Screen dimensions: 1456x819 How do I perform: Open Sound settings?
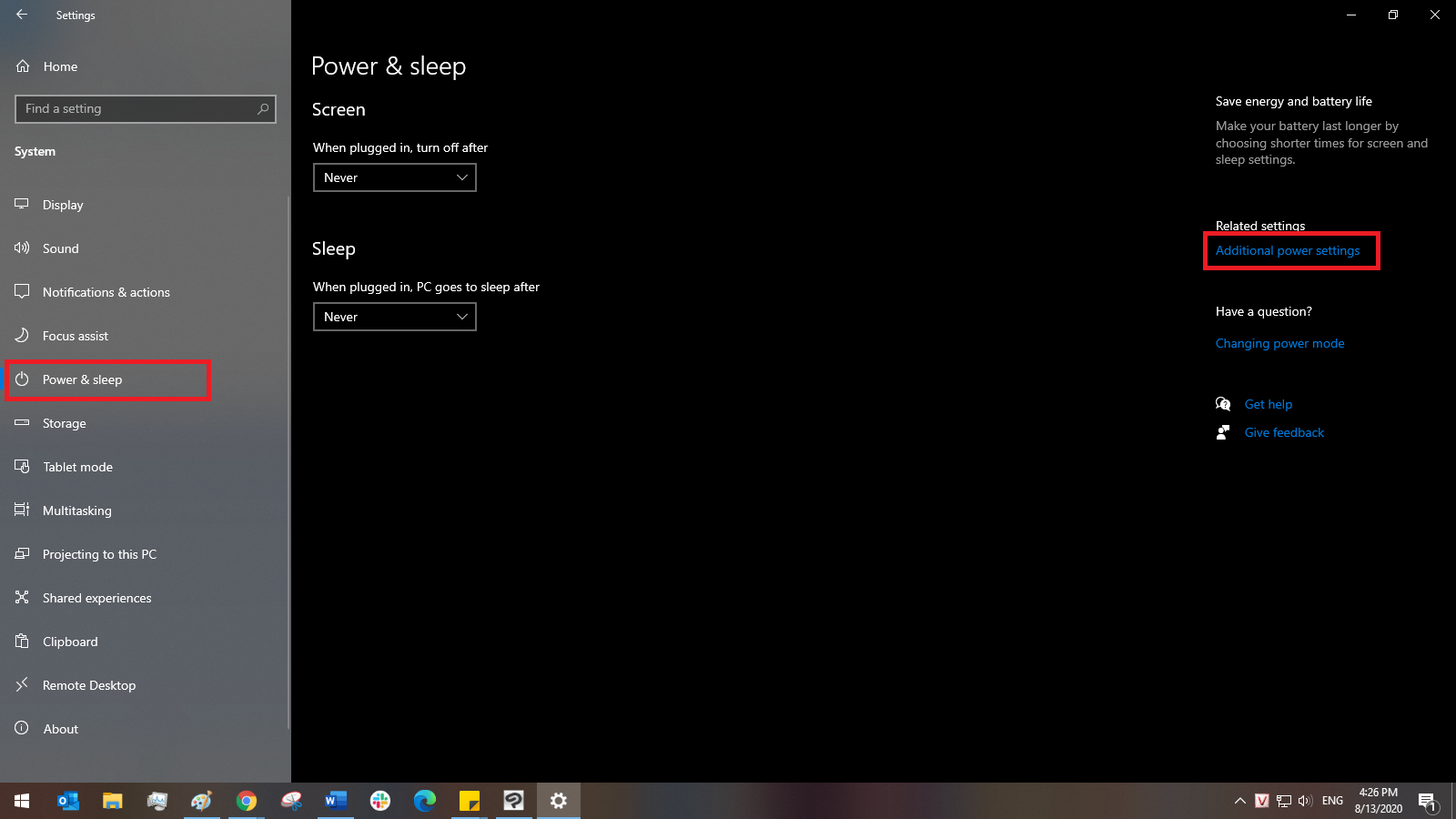pyautogui.click(x=146, y=248)
